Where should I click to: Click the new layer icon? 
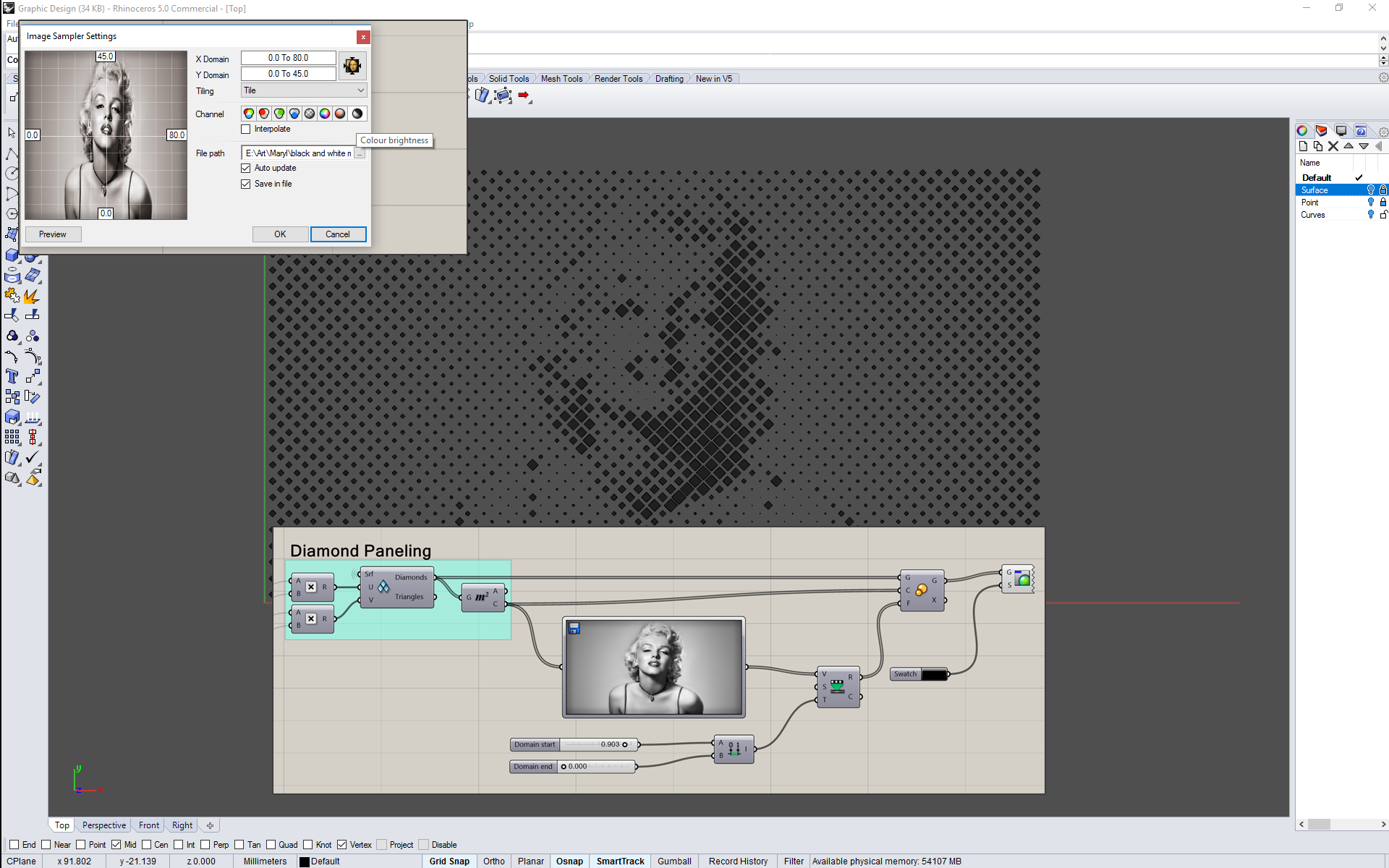(1304, 146)
